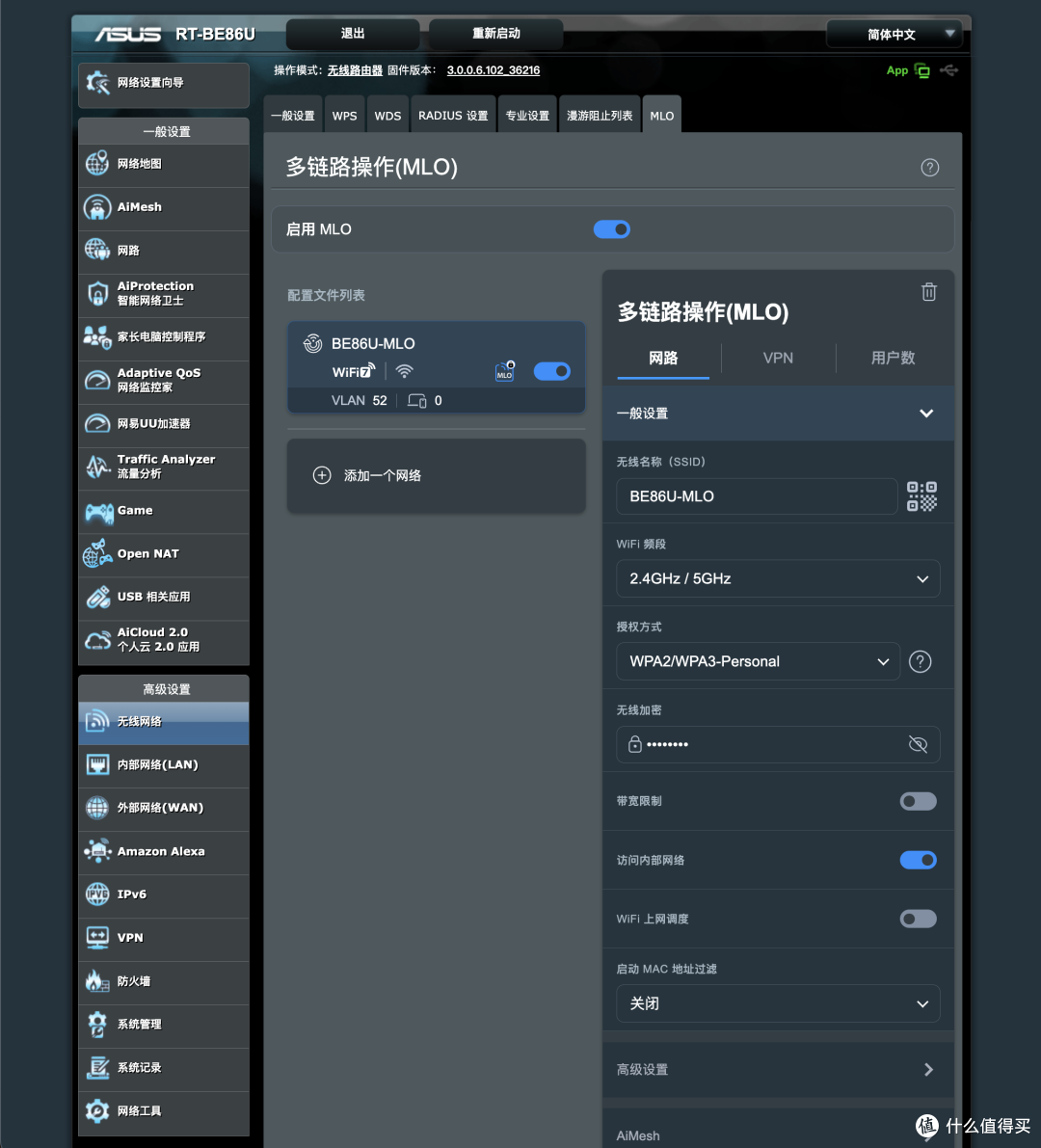Click the wireless password field
1041x1148 pixels.
(778, 744)
